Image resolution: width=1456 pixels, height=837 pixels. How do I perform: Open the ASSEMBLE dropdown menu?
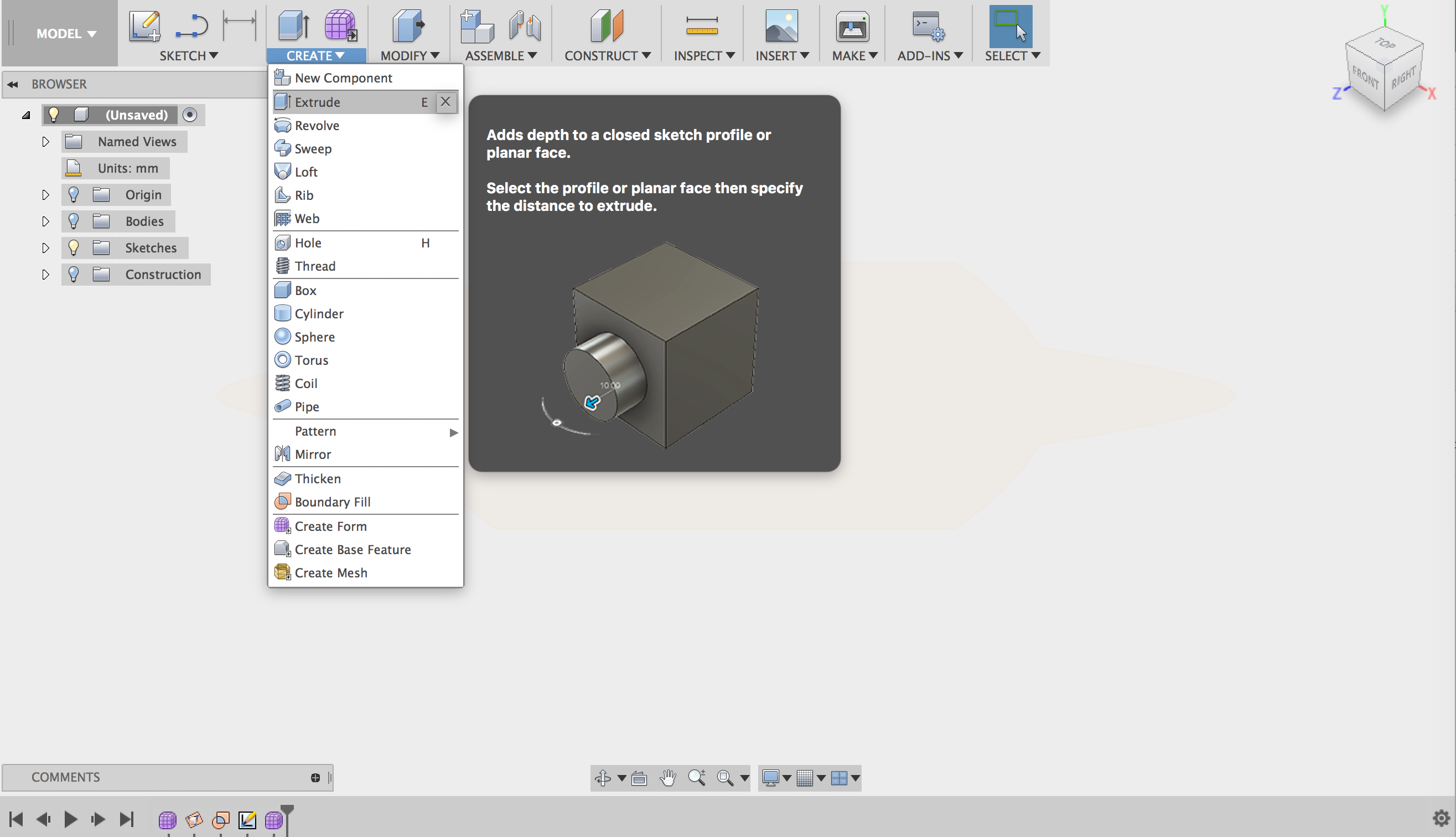coord(501,56)
